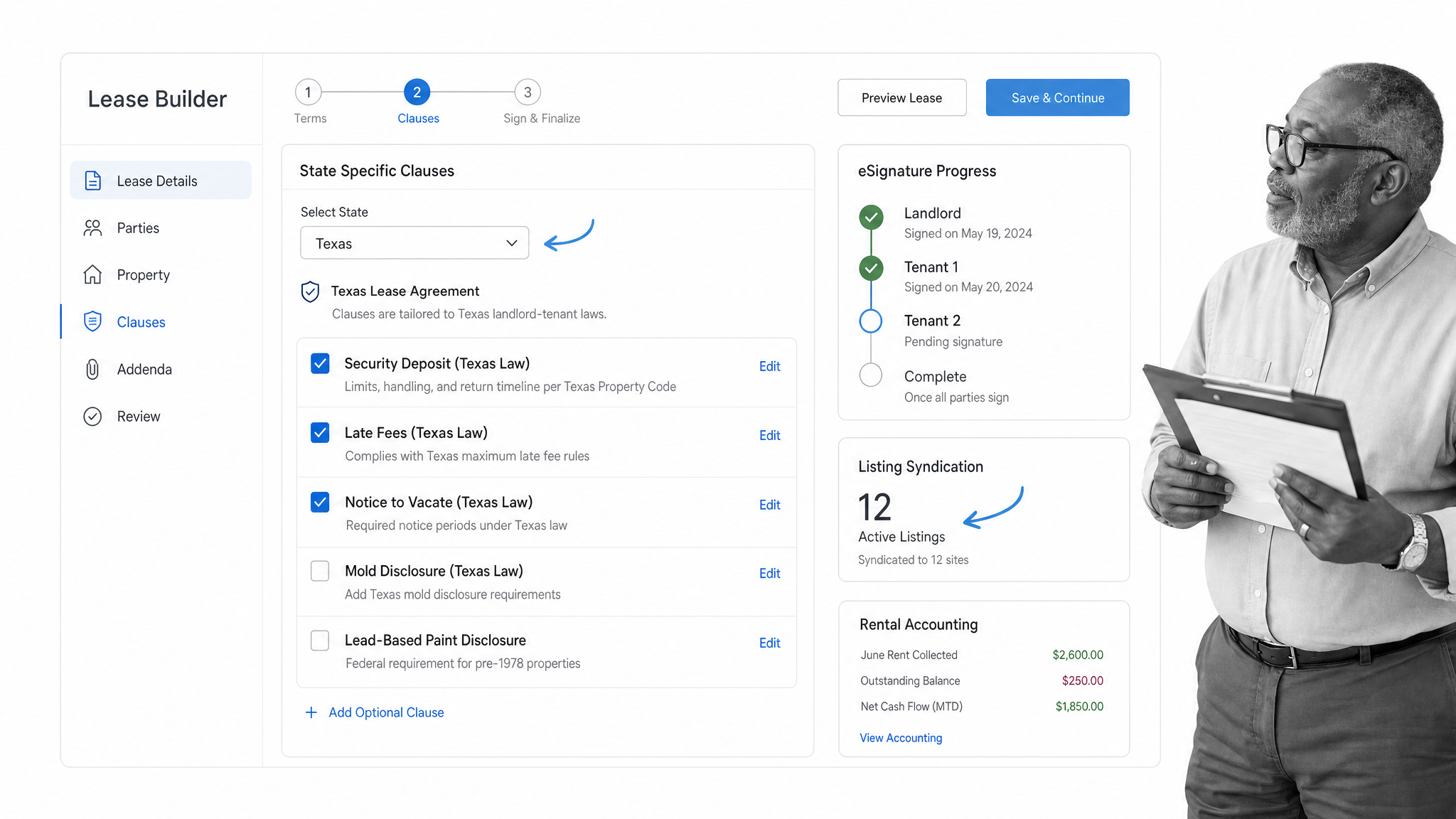The height and width of the screenshot is (819, 1456).
Task: Click the Lease Details document icon
Action: [x=92, y=181]
